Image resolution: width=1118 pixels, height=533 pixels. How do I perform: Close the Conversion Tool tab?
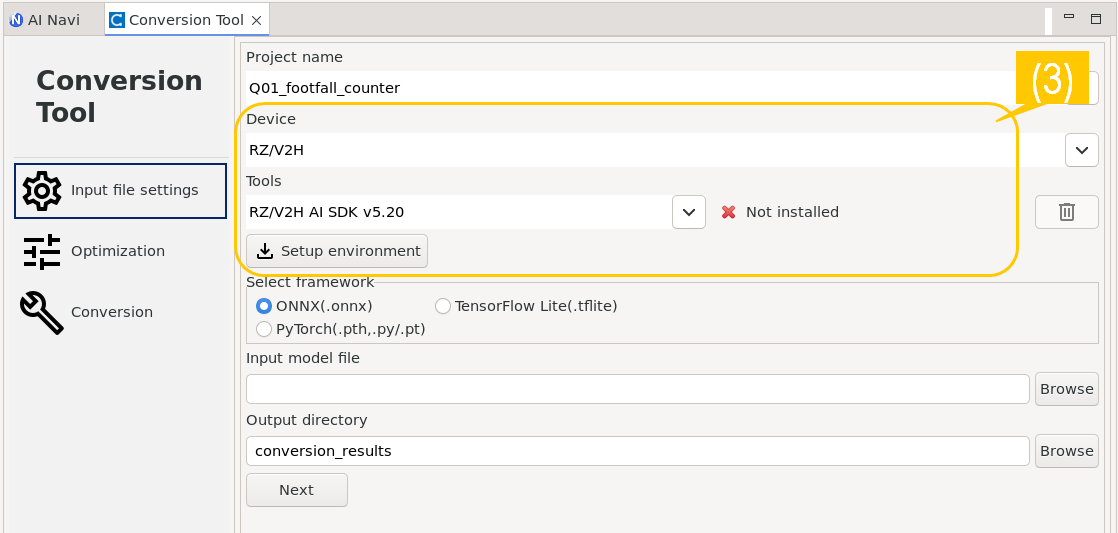coord(257,20)
